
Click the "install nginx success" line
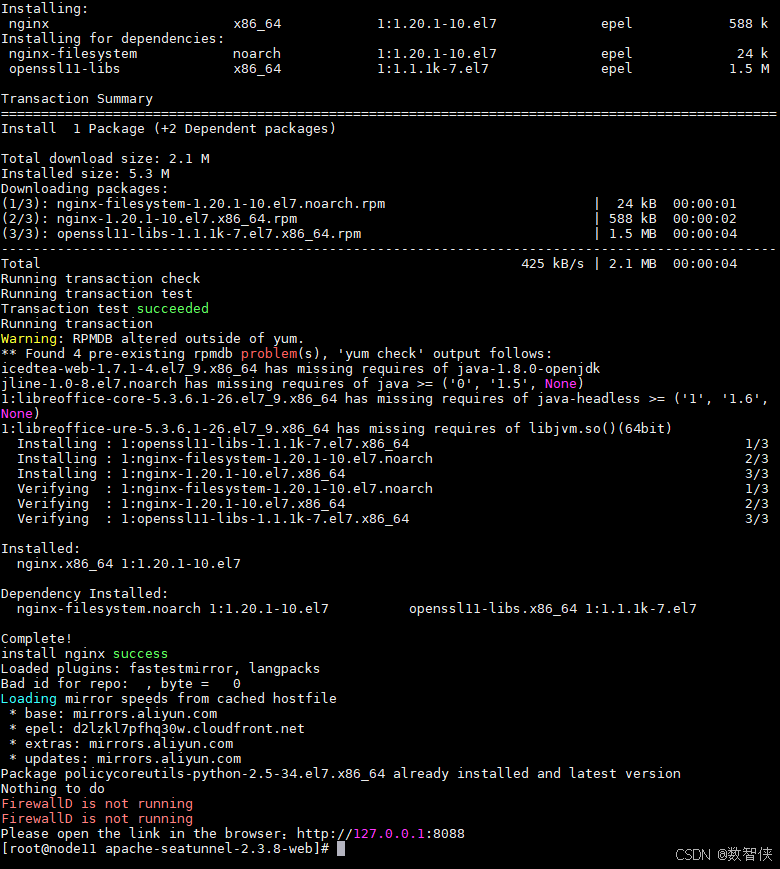pos(84,653)
